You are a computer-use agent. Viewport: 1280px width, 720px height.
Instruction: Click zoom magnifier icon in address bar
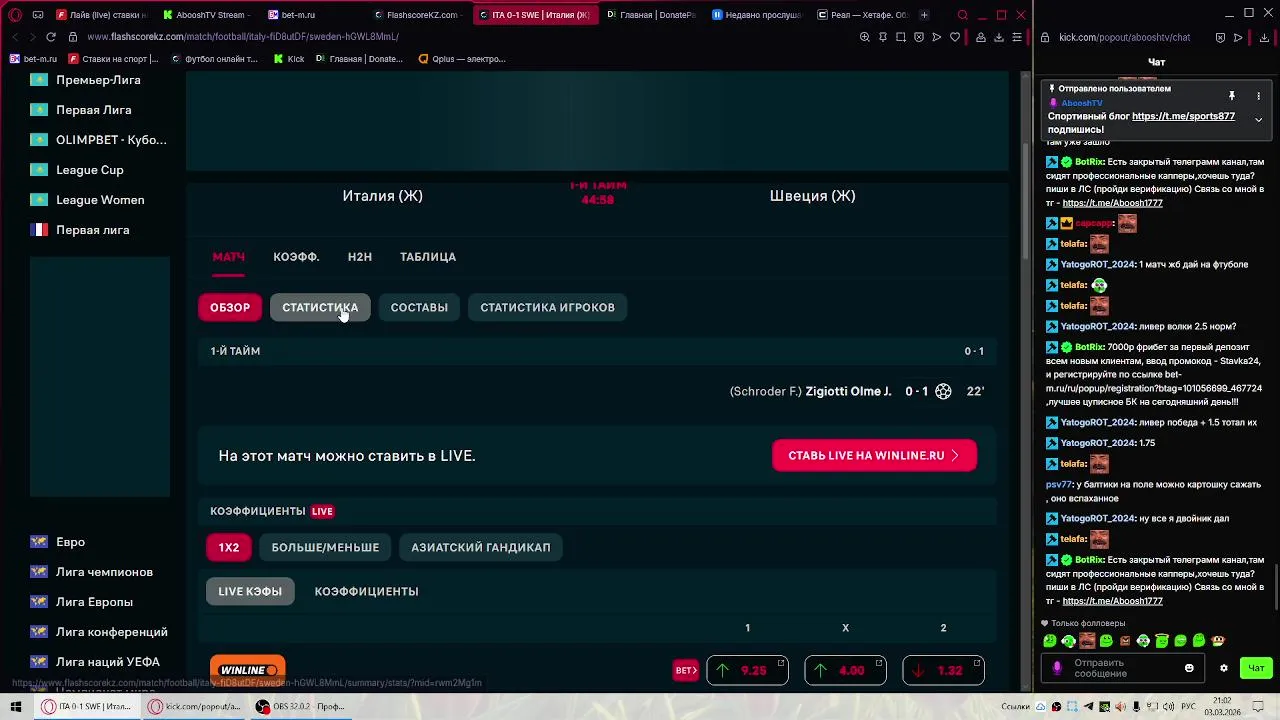point(865,37)
